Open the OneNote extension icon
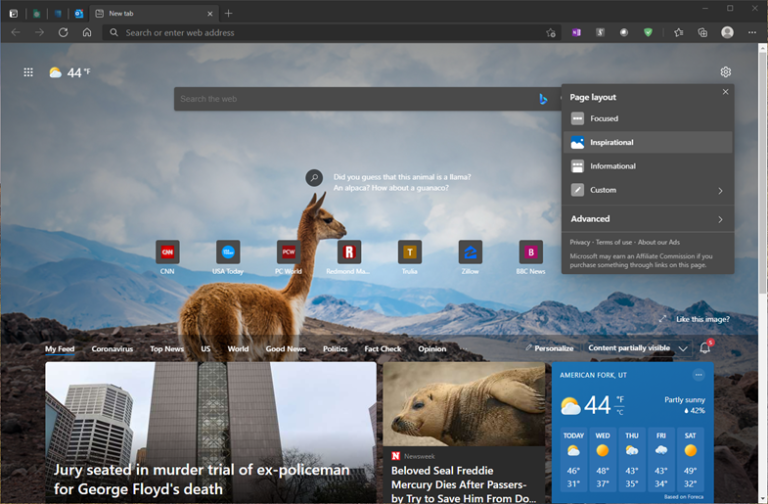 click(576, 32)
